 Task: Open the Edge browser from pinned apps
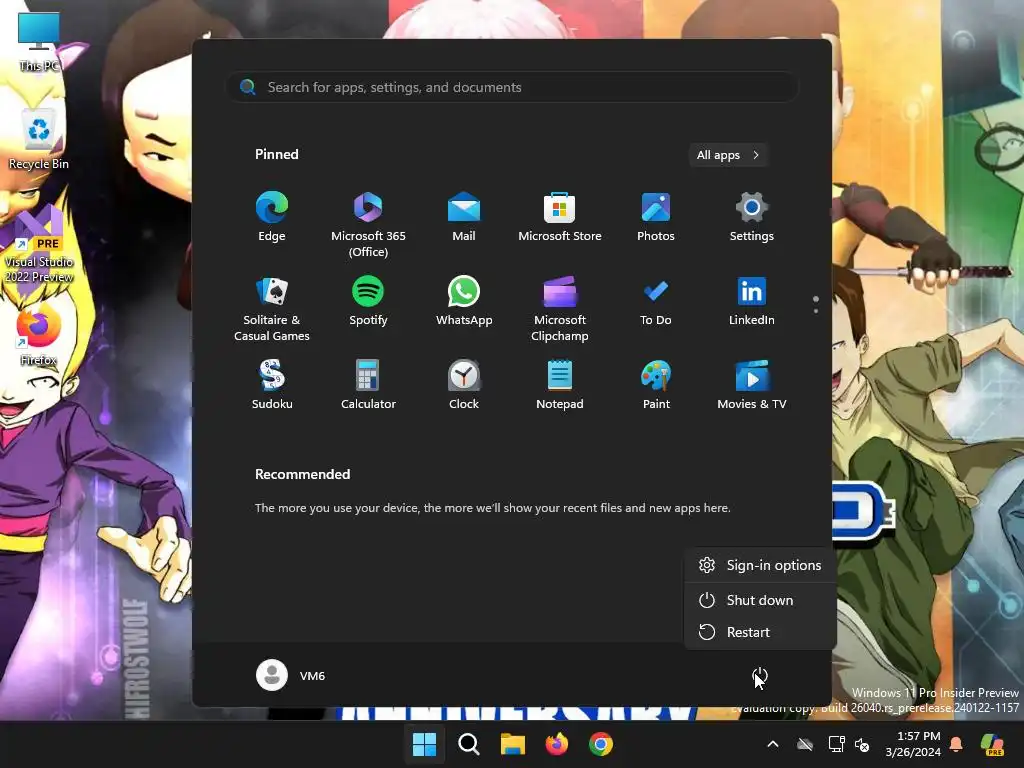point(272,217)
